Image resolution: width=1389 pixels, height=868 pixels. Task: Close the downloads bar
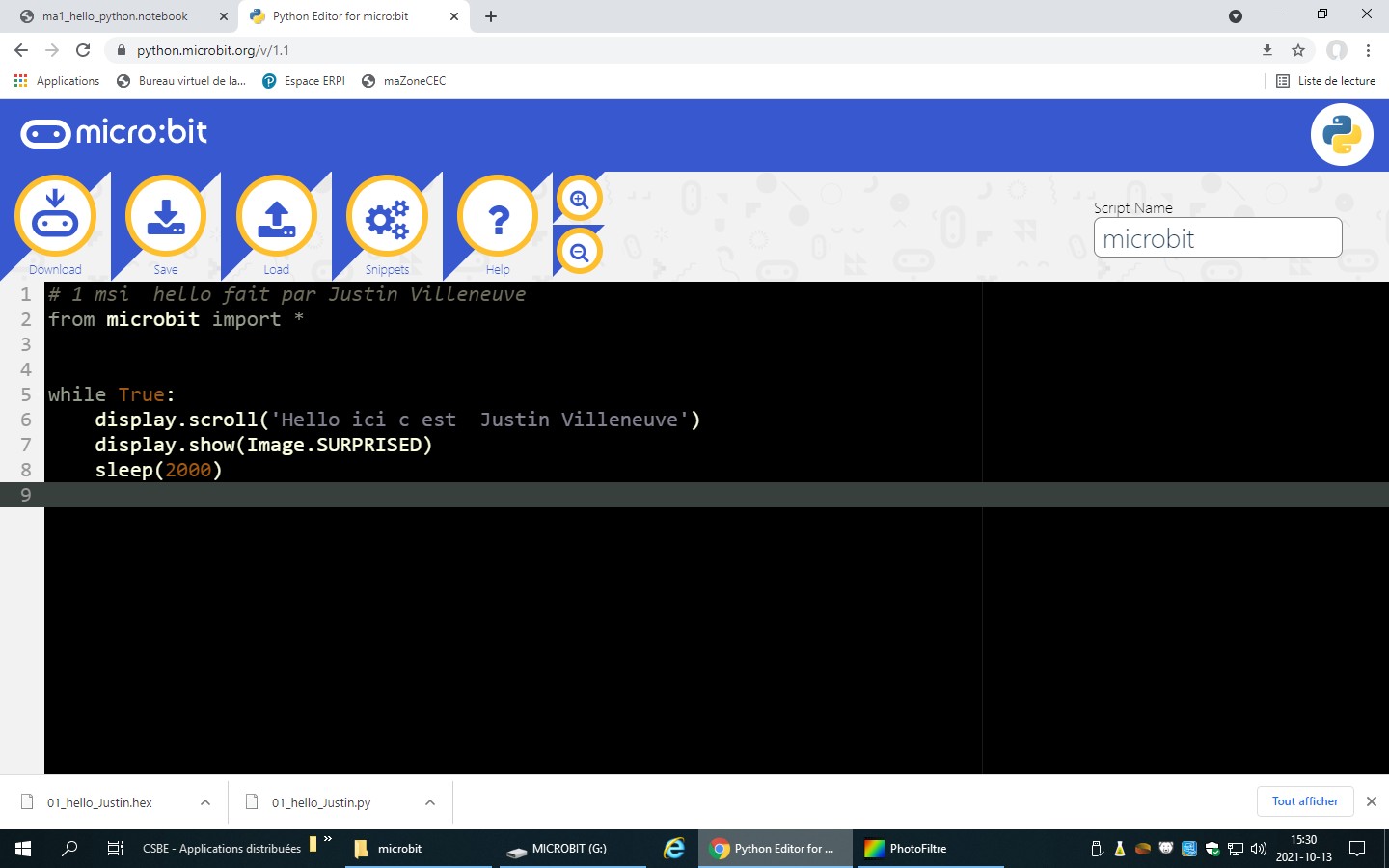[1372, 801]
